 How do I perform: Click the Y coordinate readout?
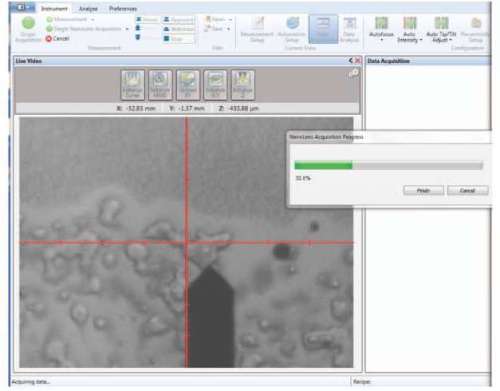click(x=187, y=108)
